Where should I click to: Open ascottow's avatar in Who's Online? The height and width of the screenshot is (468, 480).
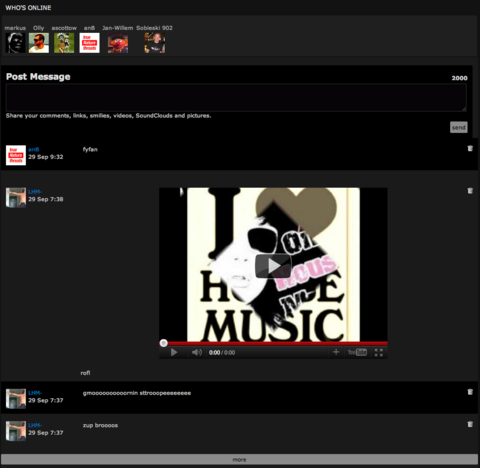(x=64, y=43)
